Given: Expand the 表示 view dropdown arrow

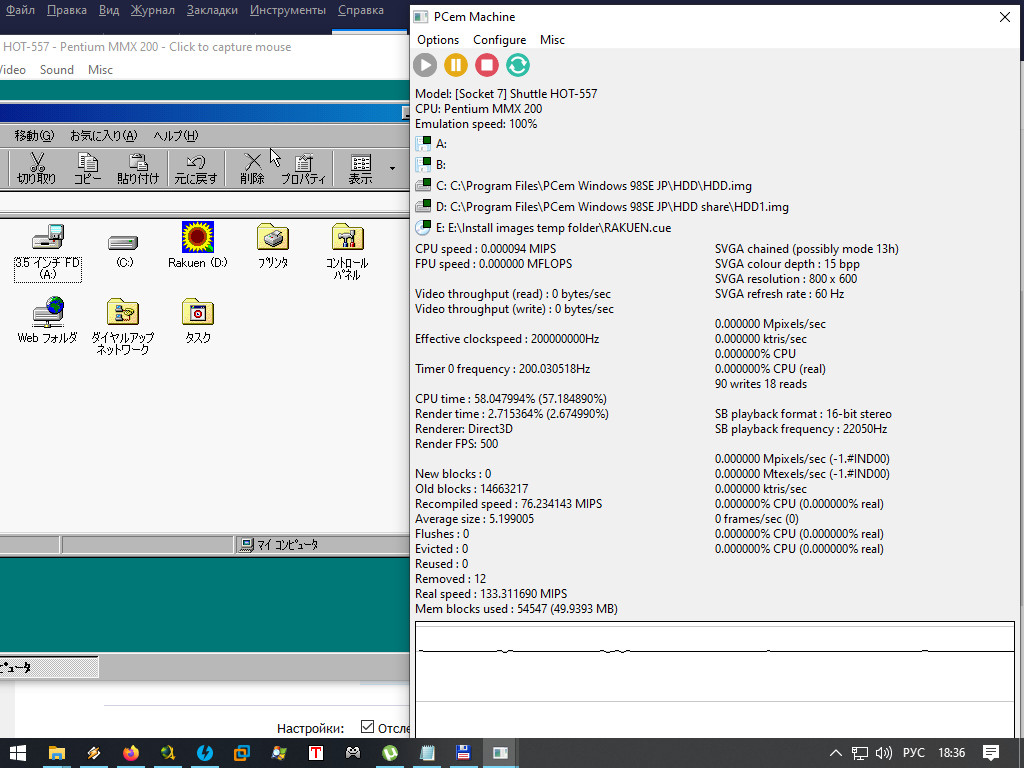Looking at the screenshot, I should click(x=392, y=168).
